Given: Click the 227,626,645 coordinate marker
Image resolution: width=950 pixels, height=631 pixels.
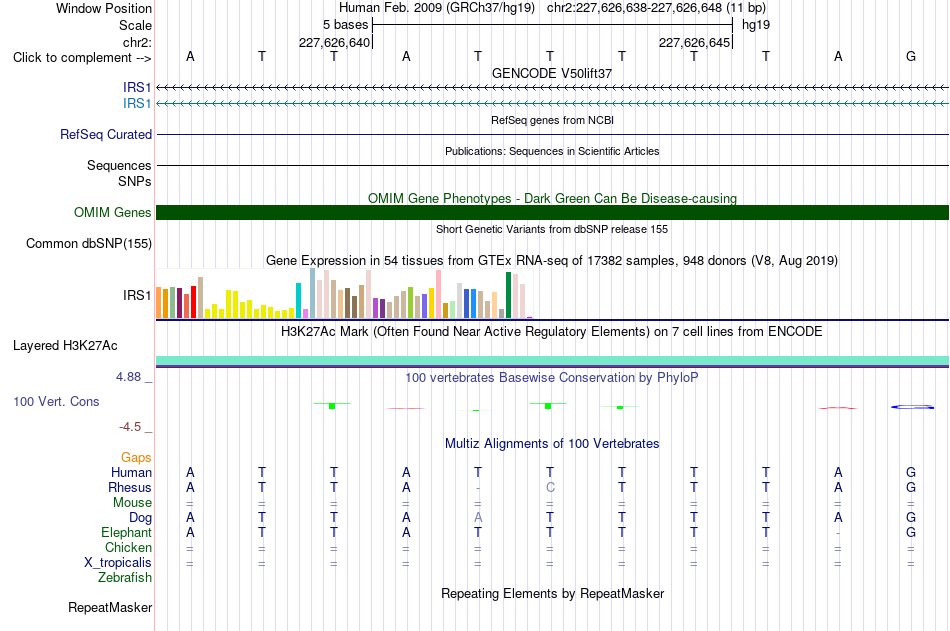Looking at the screenshot, I should [694, 42].
